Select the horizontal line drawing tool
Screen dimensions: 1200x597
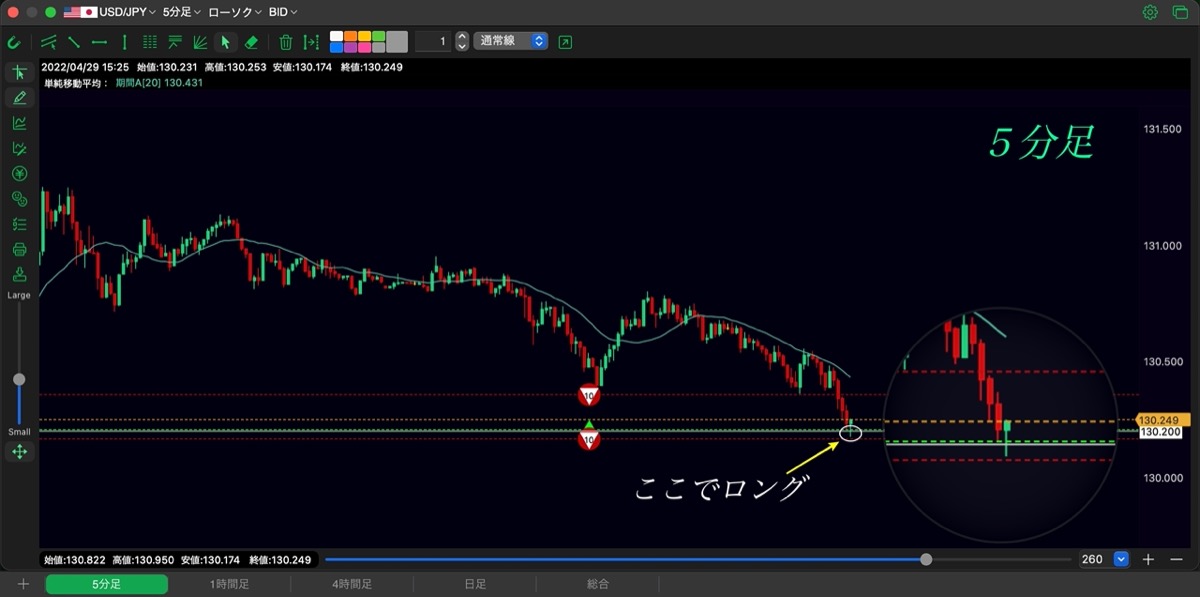coord(99,42)
